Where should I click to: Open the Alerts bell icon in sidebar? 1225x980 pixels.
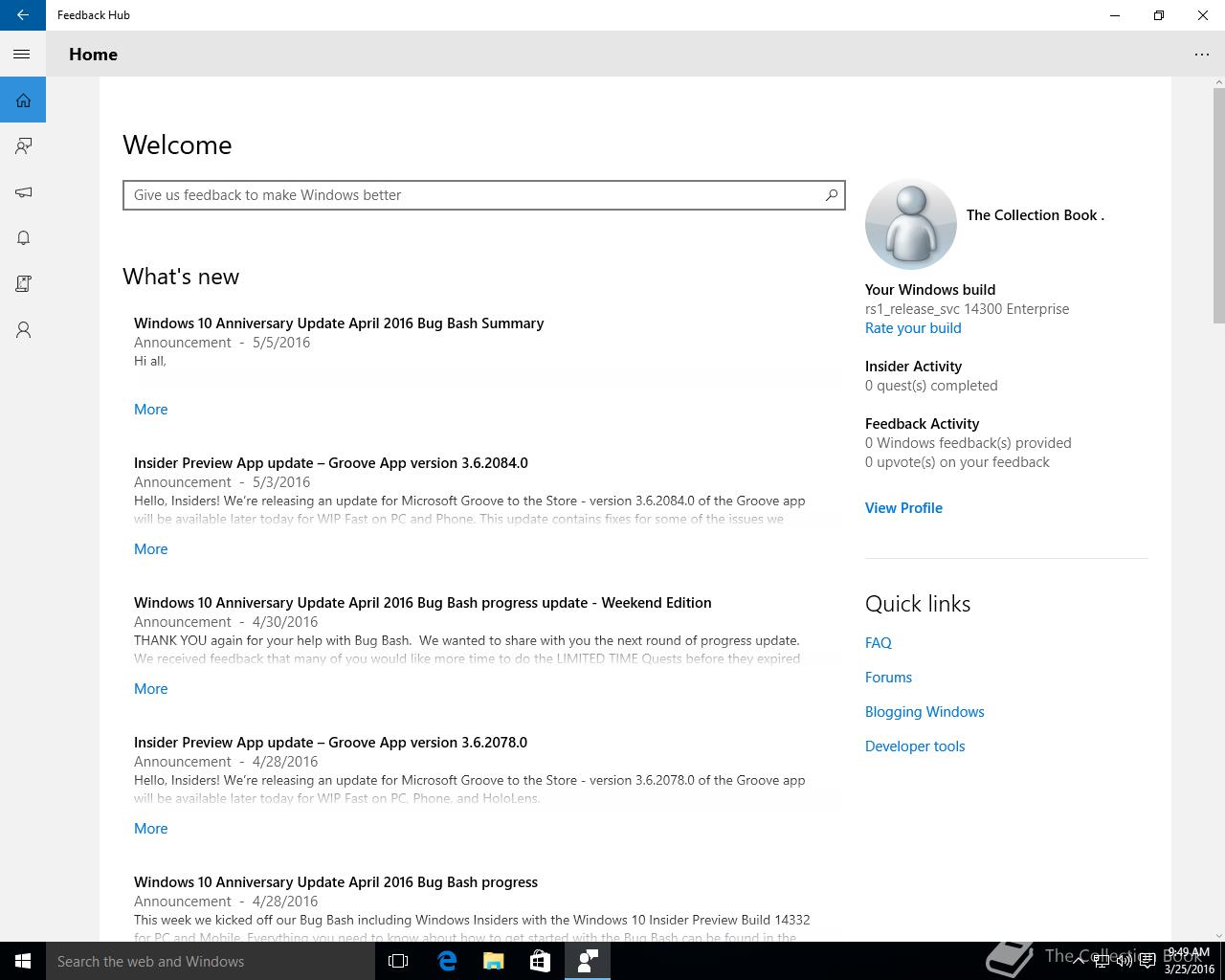click(x=23, y=237)
